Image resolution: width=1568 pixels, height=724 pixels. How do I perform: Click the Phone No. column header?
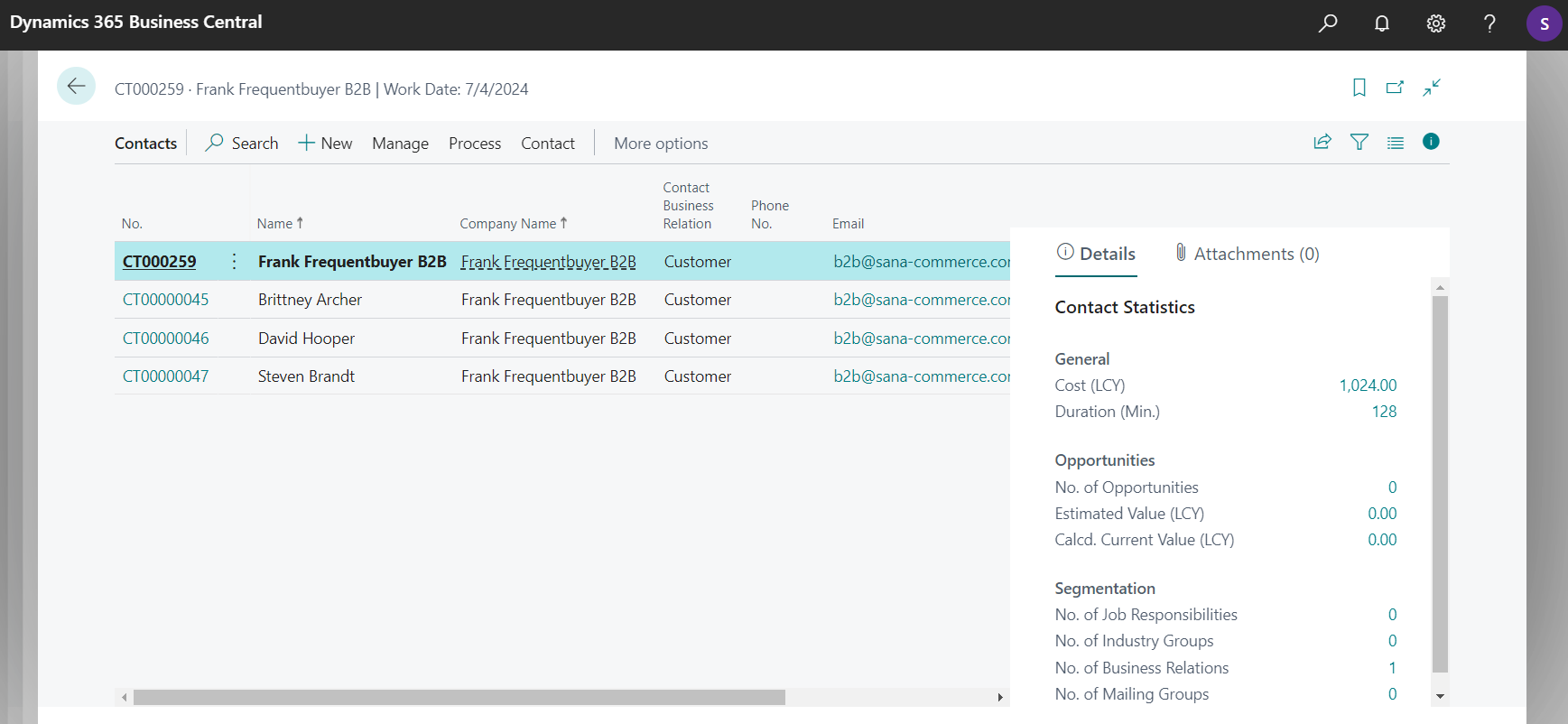770,215
